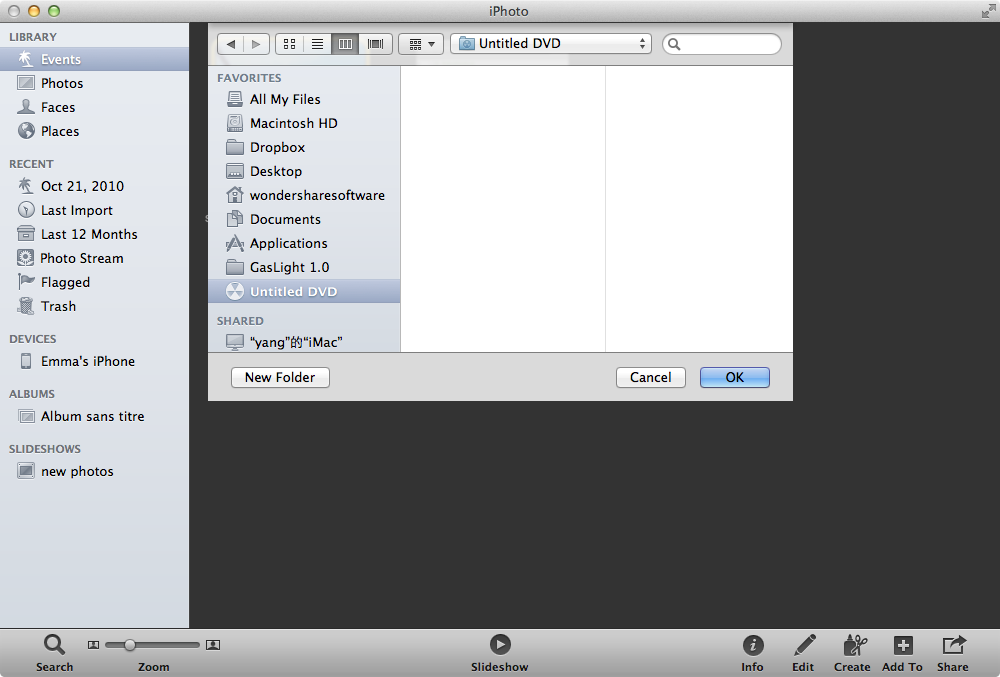Click the wondersharesoftware house icon

coord(235,194)
